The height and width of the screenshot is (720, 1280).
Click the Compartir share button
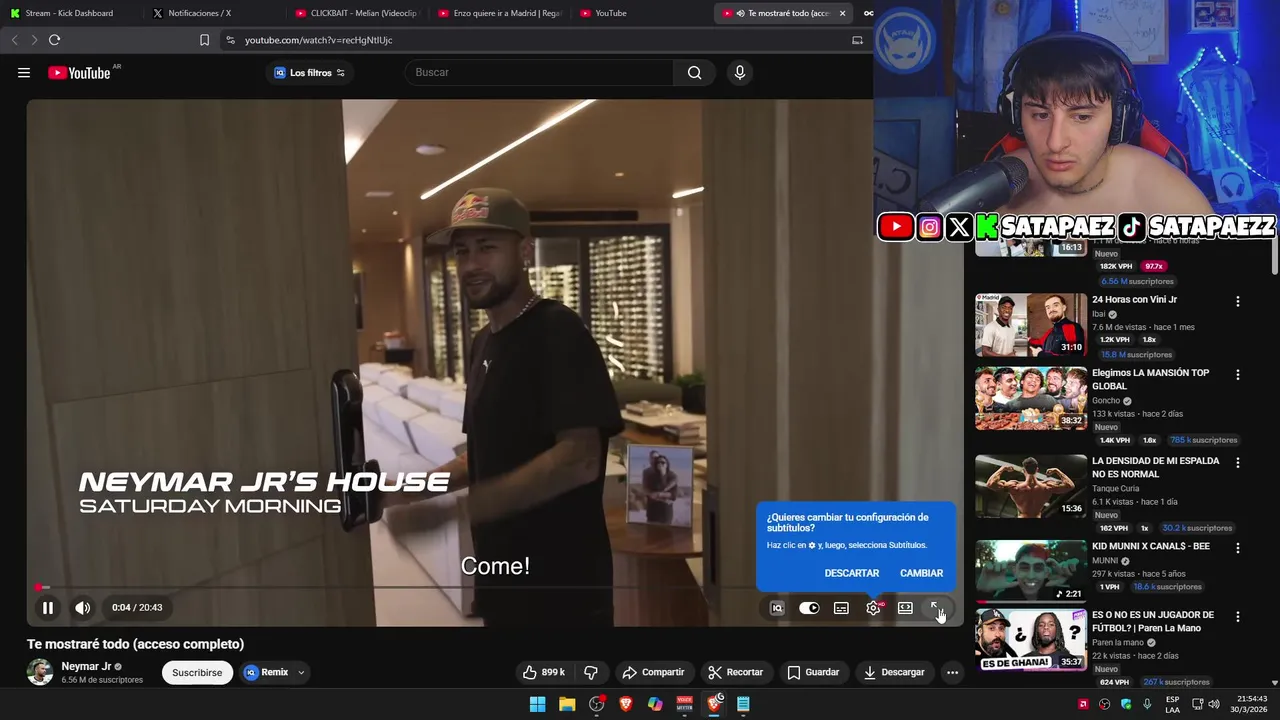653,672
